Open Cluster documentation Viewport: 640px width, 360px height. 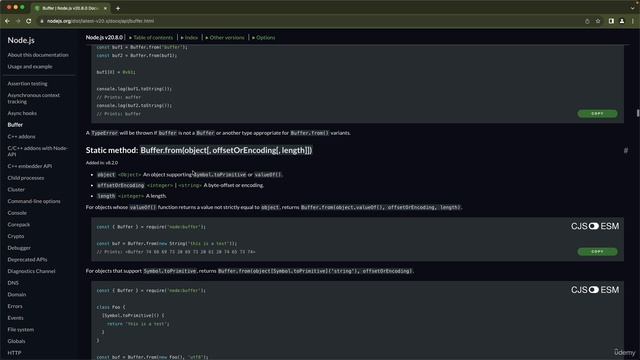point(16,189)
